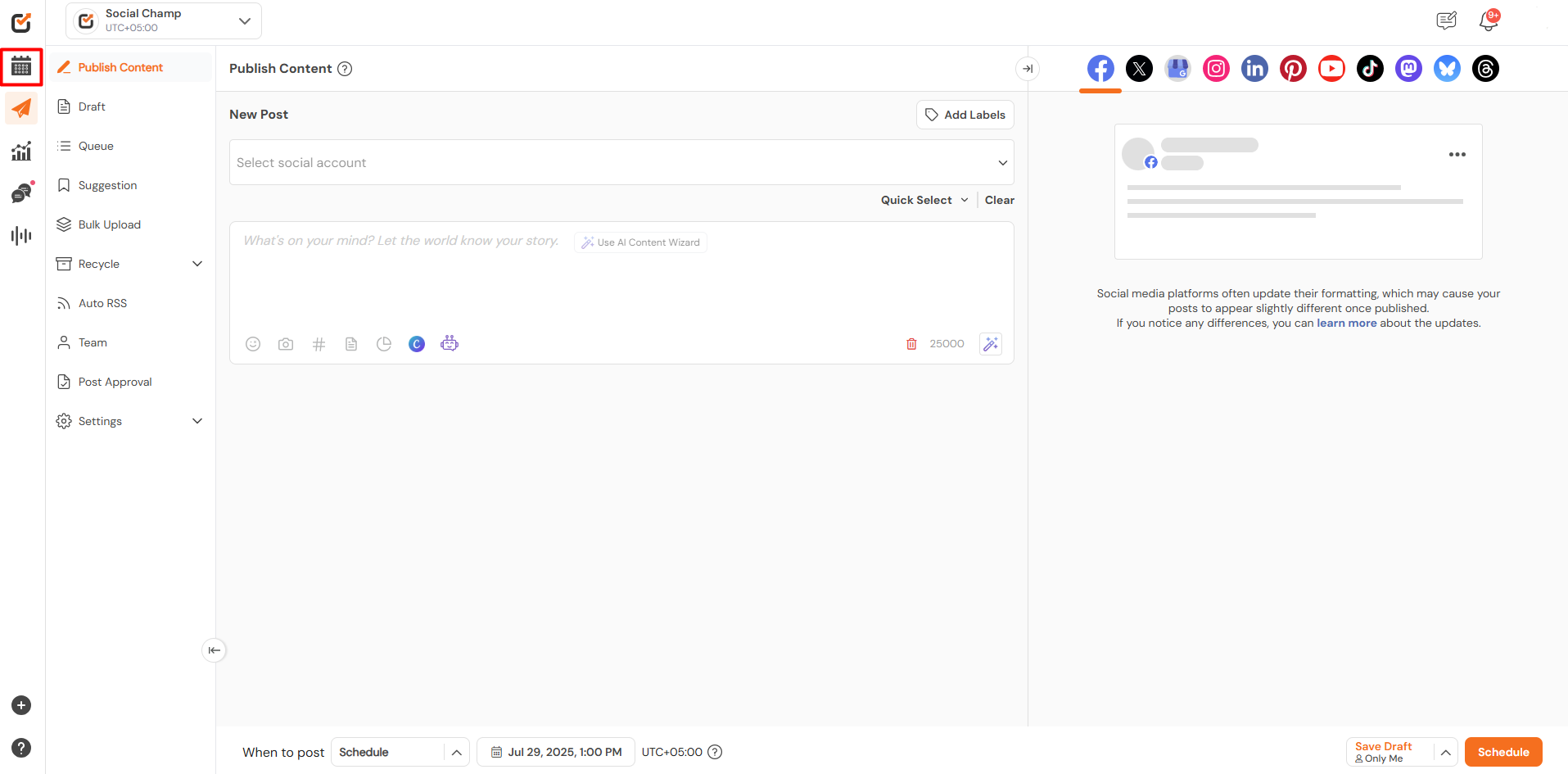Go to Queue in sidebar
This screenshot has width=1568, height=774.
130,146
